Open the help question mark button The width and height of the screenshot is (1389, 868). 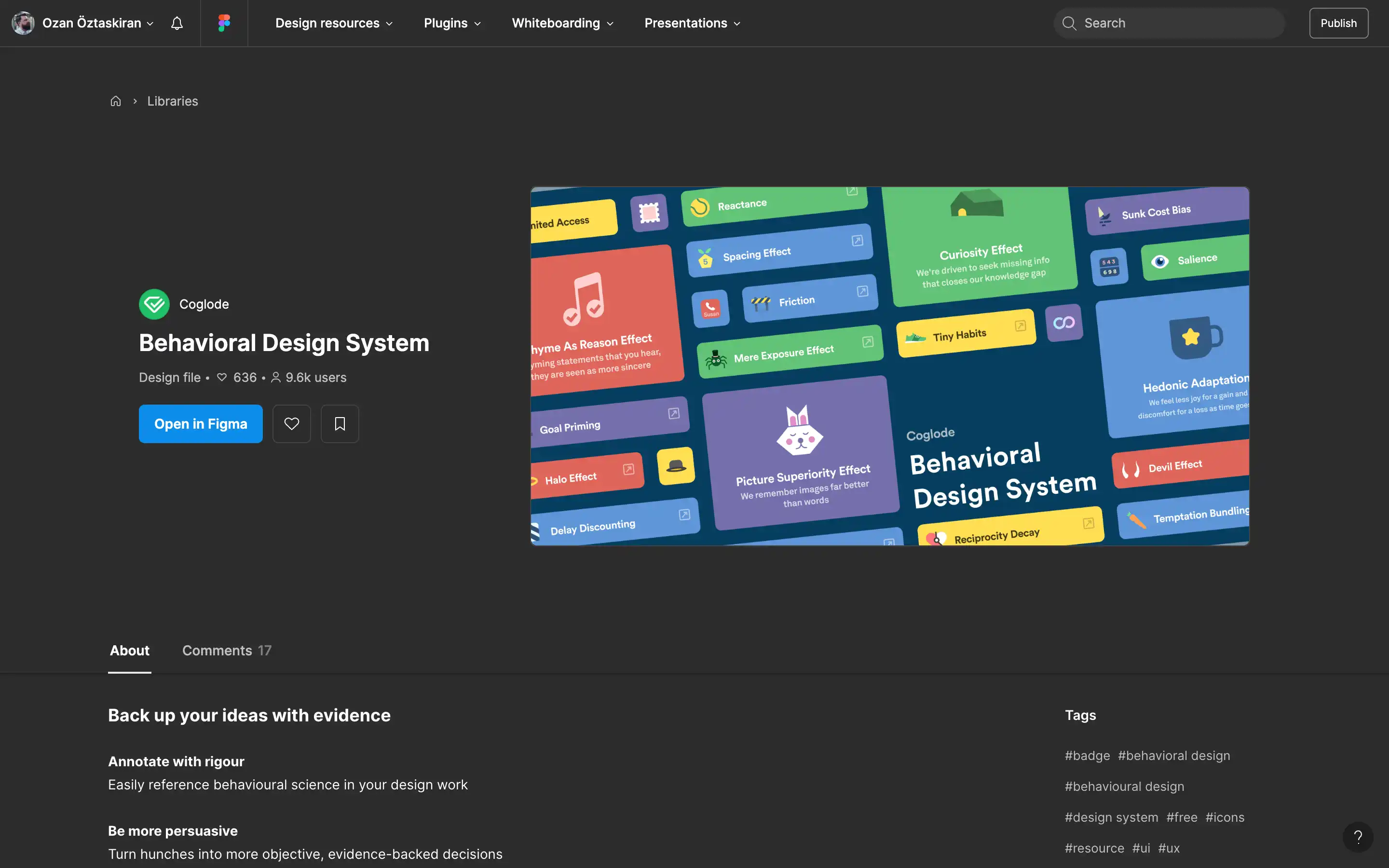[1358, 837]
